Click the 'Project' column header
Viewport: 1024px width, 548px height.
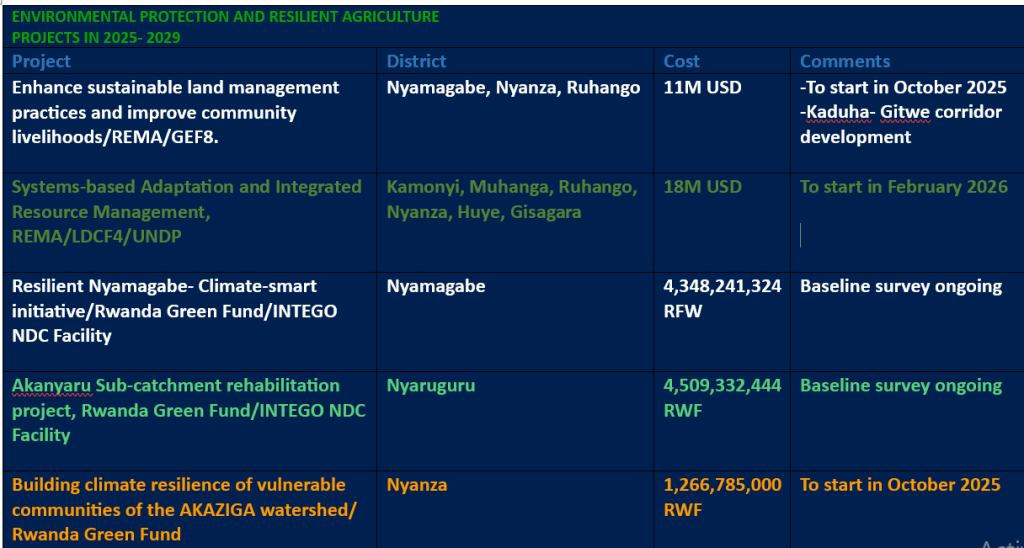point(41,61)
